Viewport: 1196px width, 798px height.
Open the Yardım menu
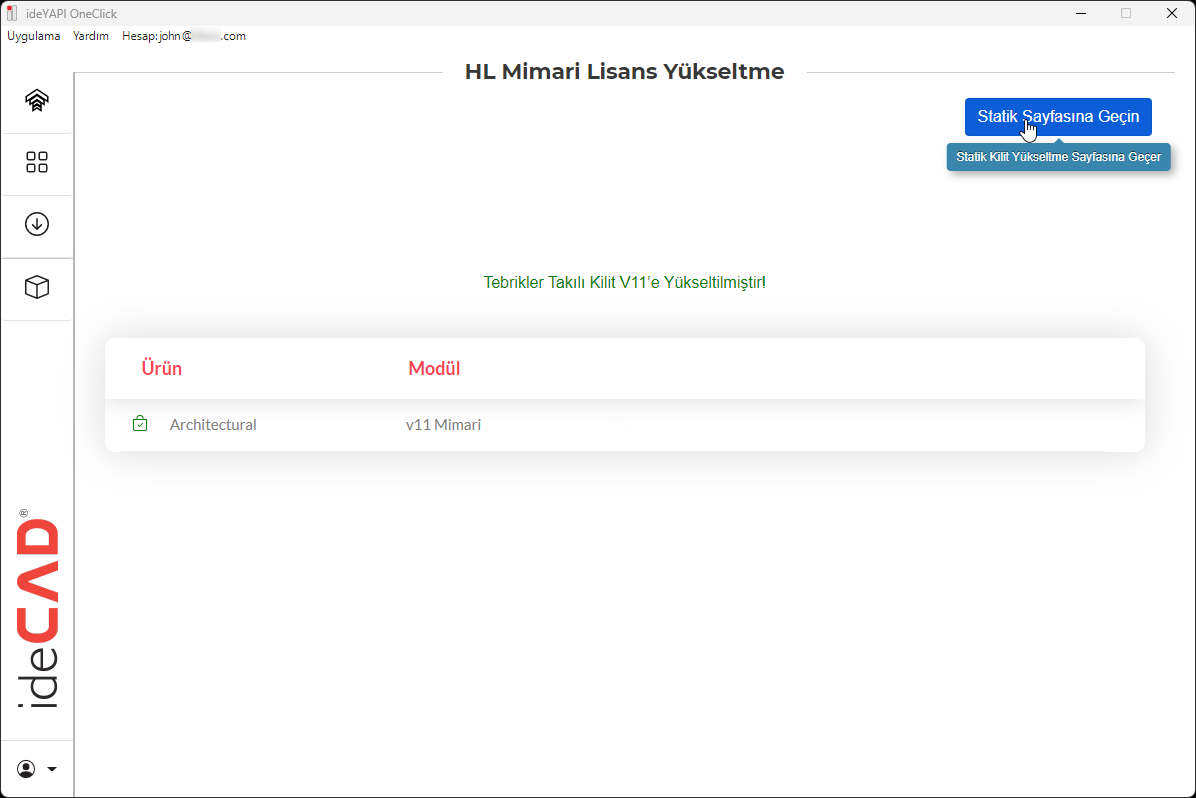coord(91,36)
